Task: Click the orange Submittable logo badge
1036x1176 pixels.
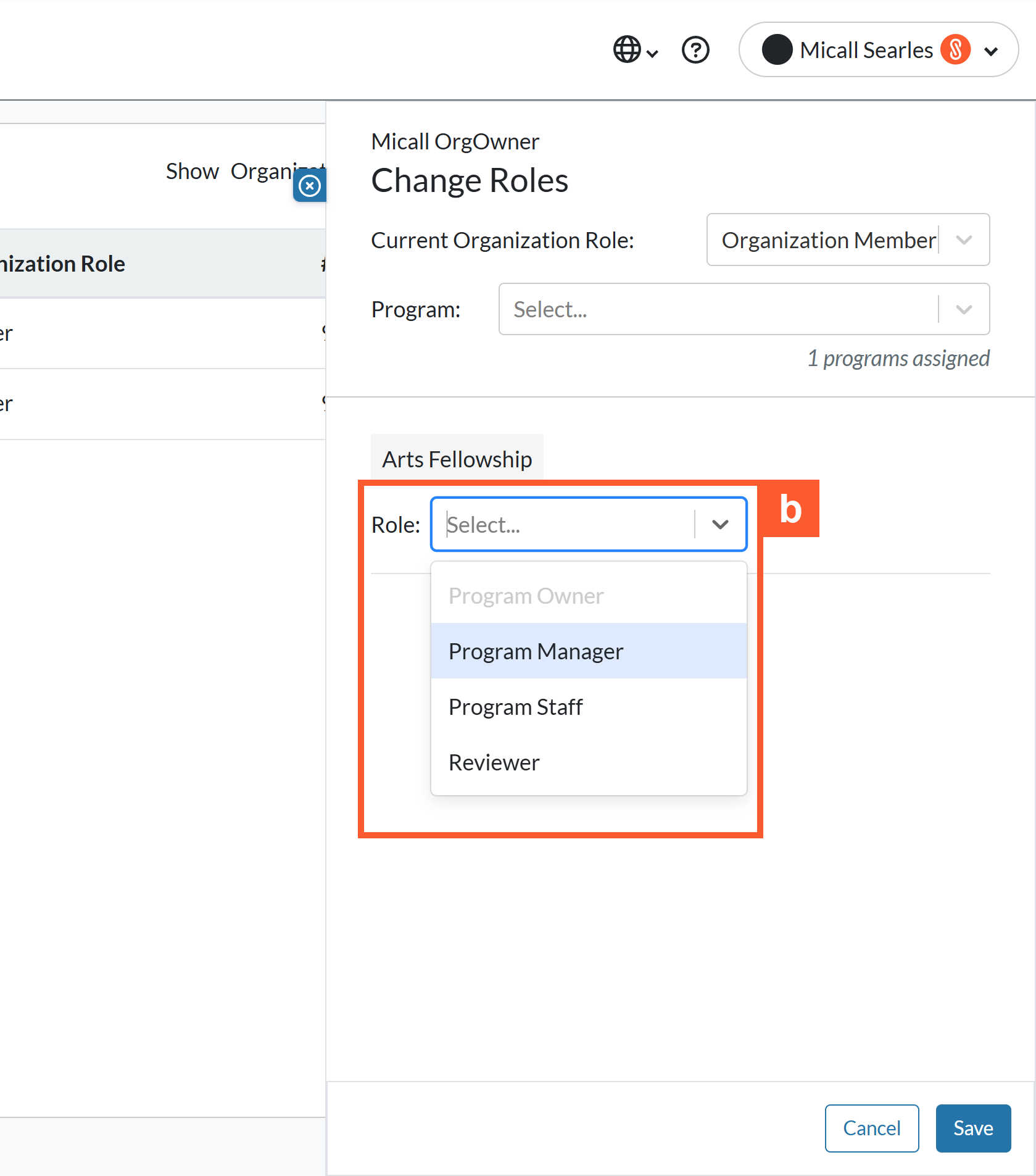Action: [x=955, y=50]
